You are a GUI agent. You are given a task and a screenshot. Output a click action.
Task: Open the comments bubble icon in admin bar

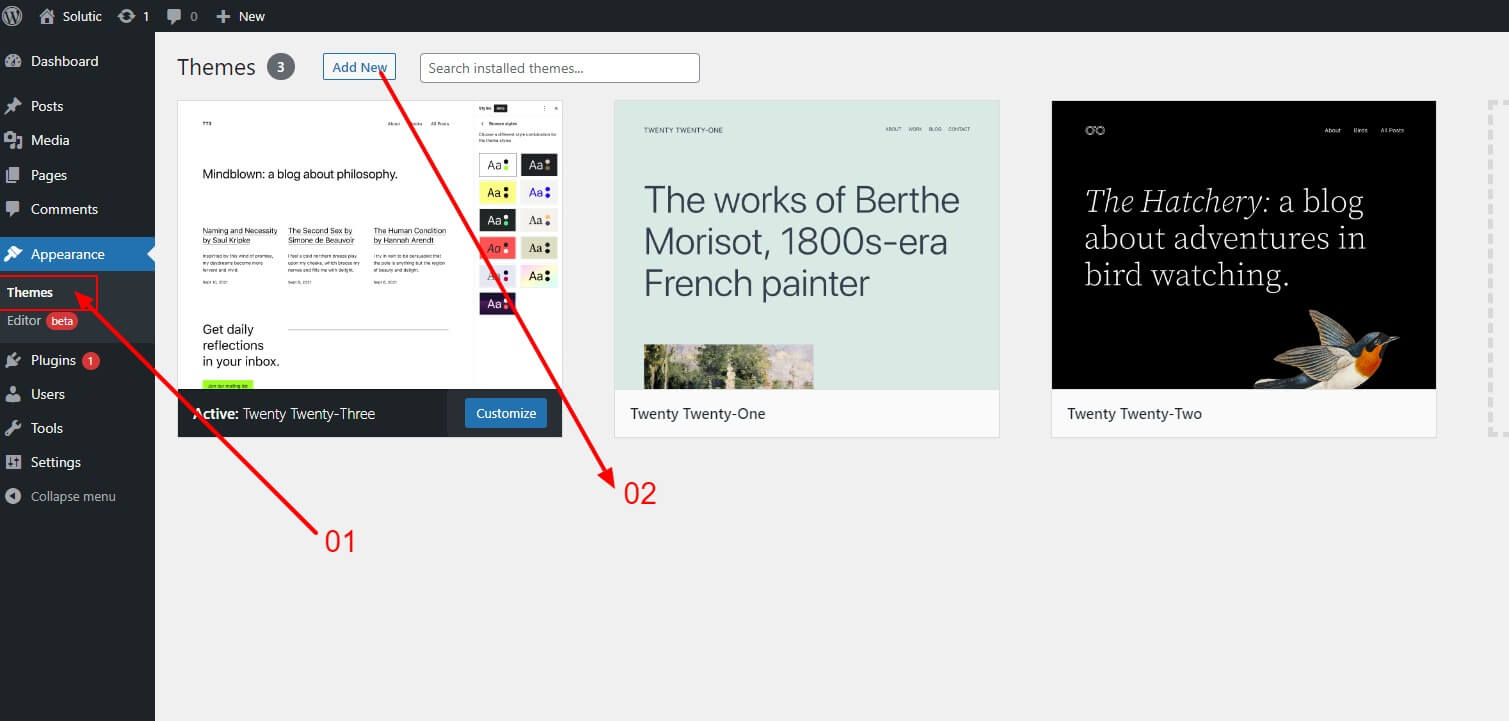tap(175, 16)
